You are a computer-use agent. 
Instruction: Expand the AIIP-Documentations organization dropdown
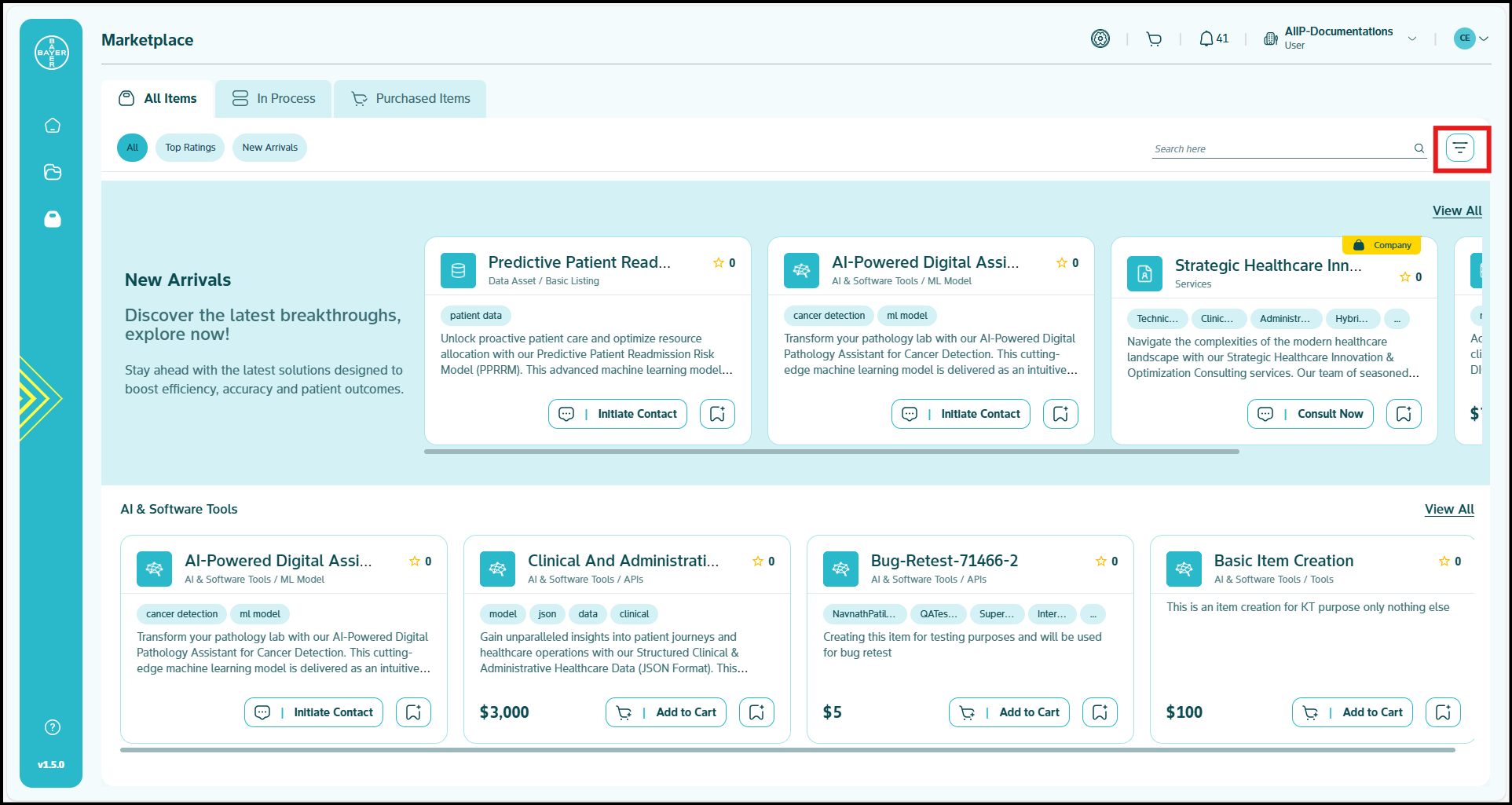(x=1411, y=38)
